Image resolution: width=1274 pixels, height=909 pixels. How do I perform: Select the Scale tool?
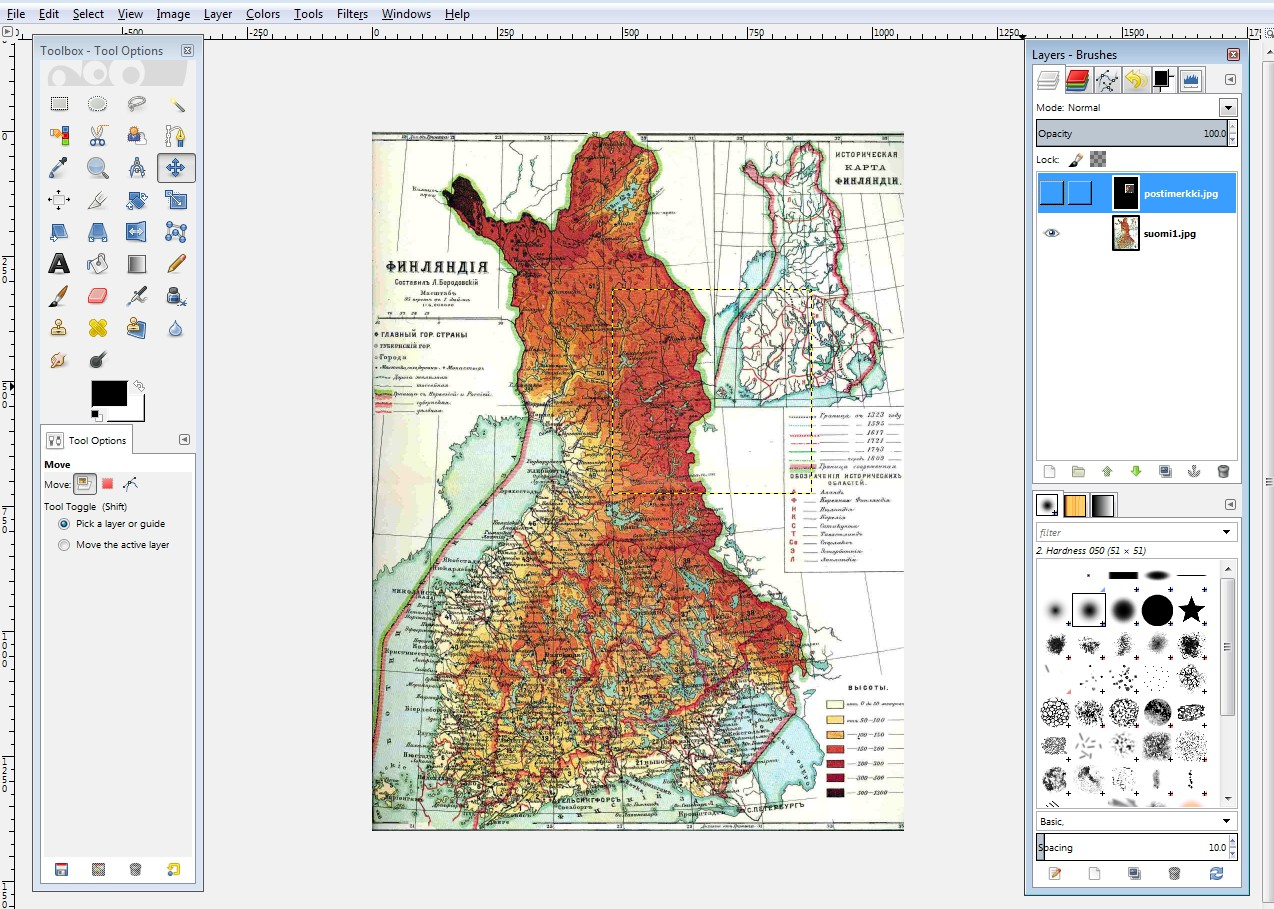click(176, 200)
